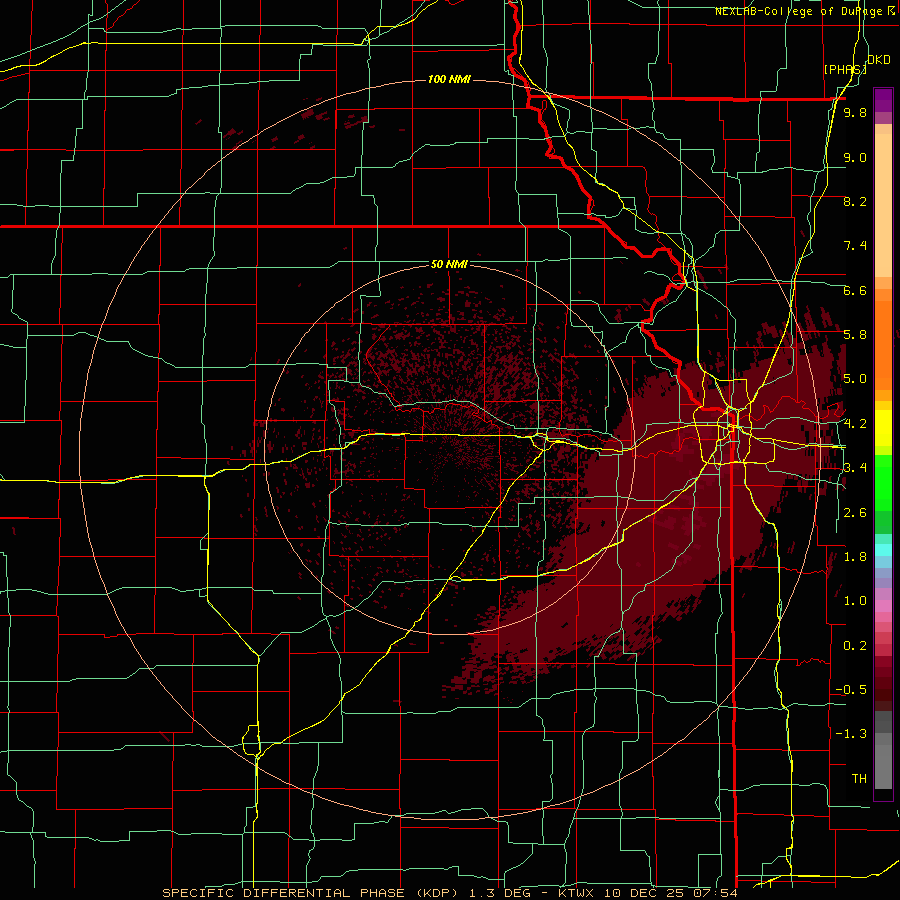Click the 1.0 value on the color scale

(x=855, y=601)
